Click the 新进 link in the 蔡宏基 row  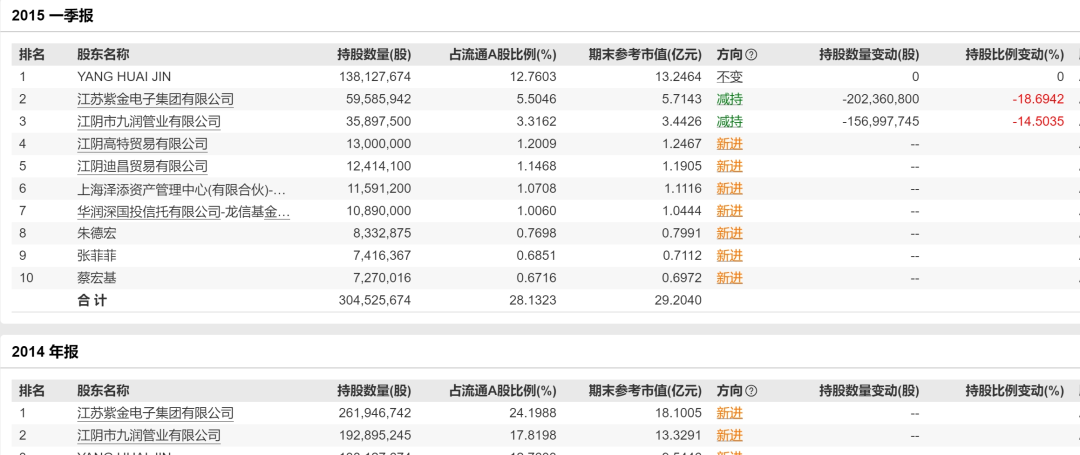click(730, 278)
